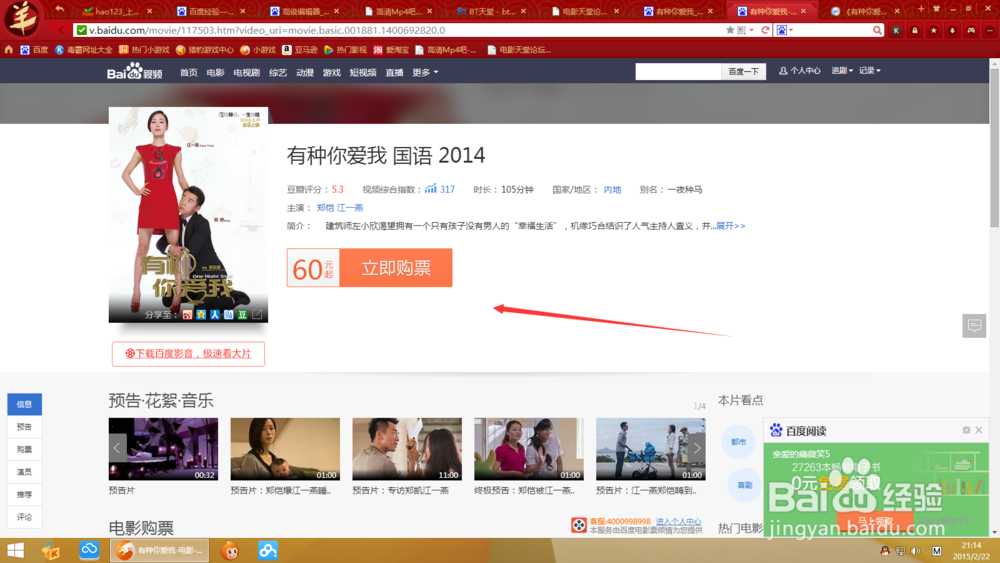Open the Windows Start button
Image resolution: width=1000 pixels, height=563 pixels.
15,550
